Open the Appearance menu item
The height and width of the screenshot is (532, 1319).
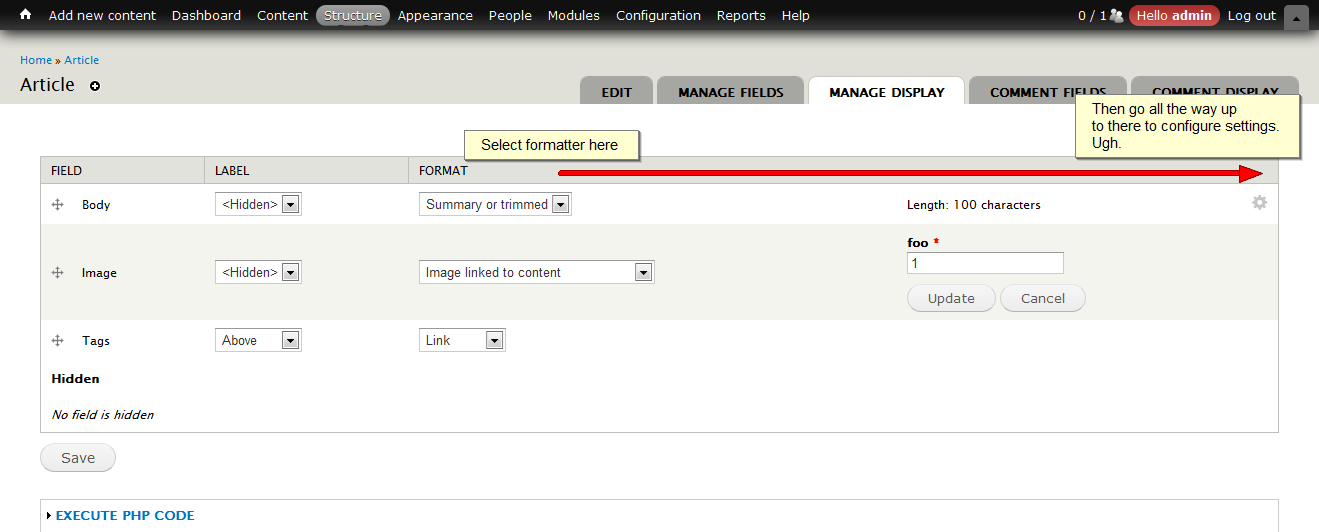(435, 15)
